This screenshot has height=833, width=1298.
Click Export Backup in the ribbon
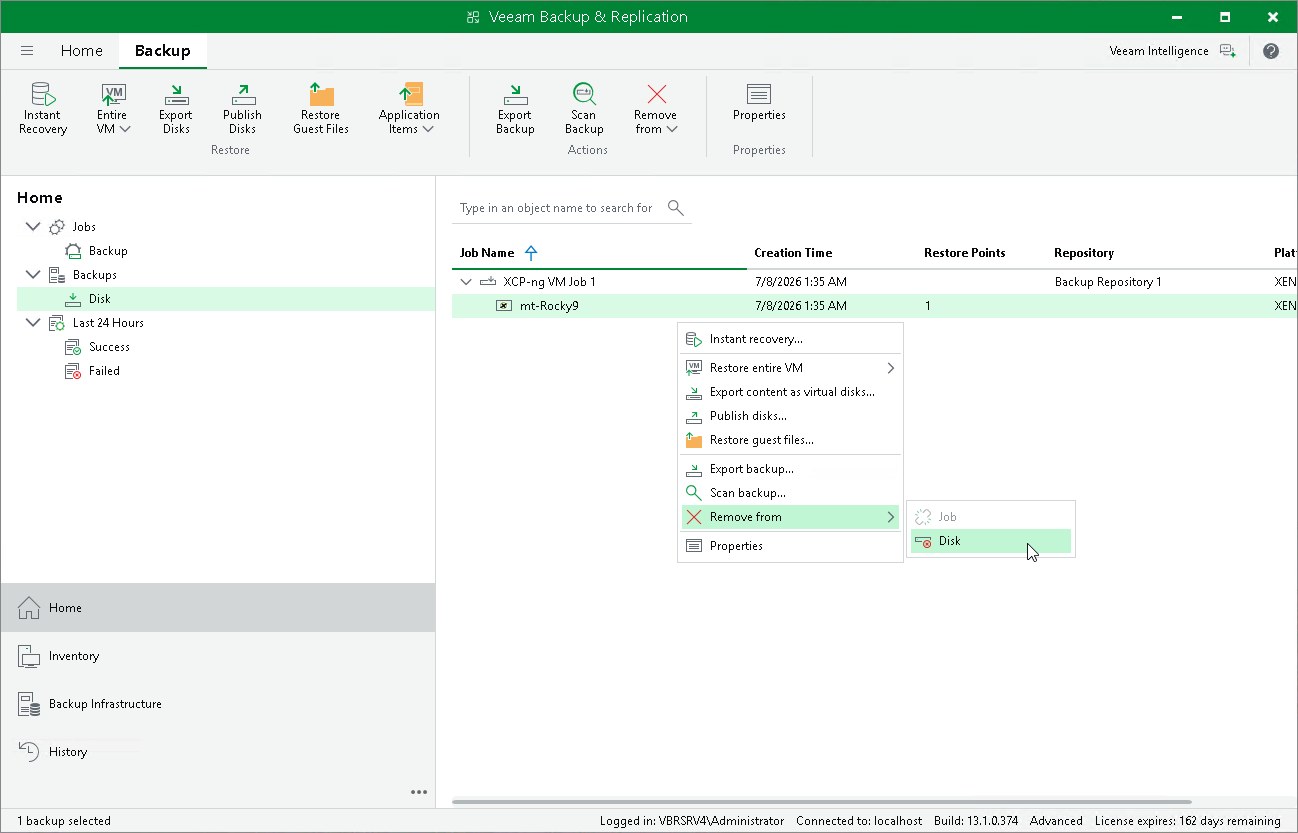515,108
